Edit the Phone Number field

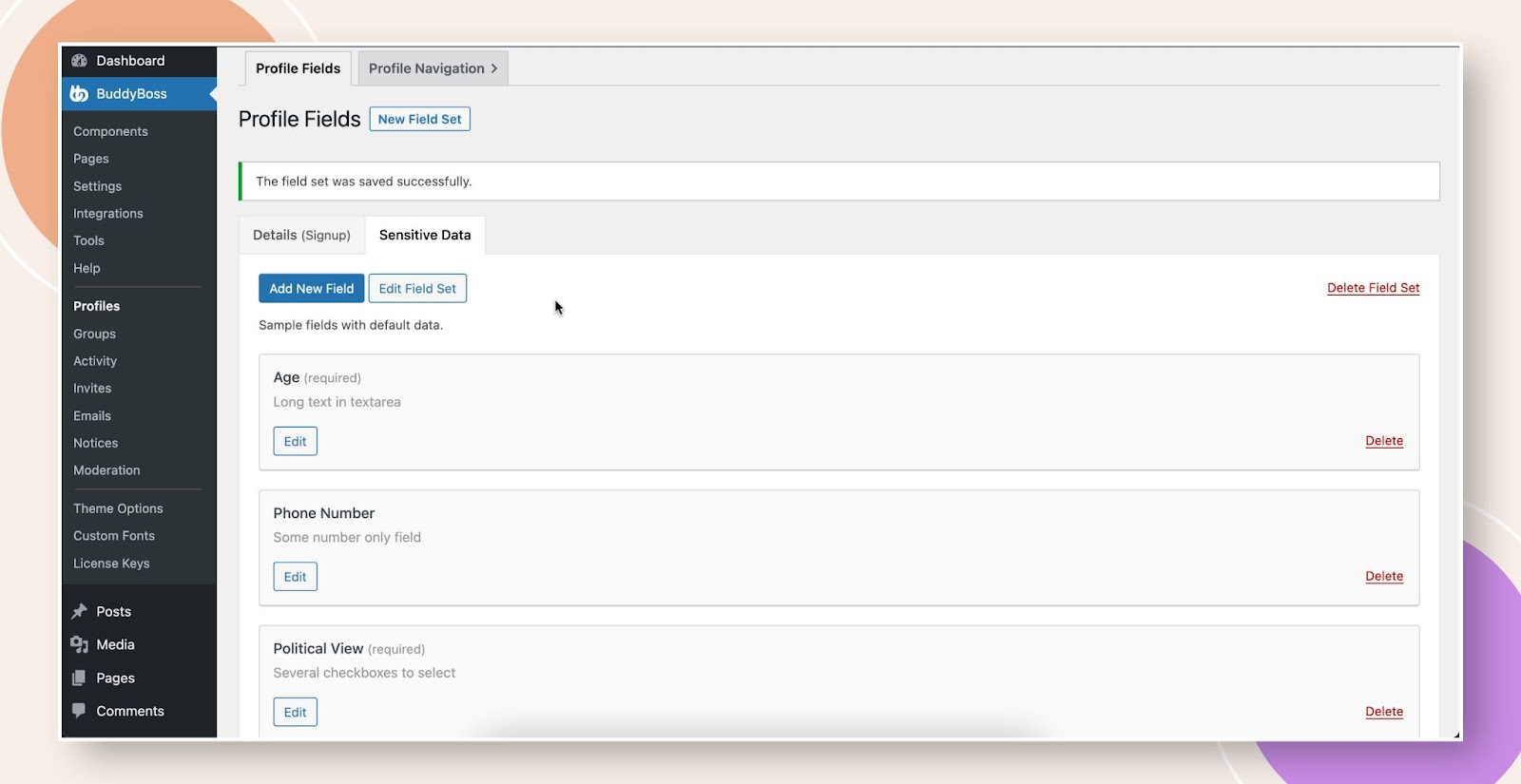tap(295, 577)
